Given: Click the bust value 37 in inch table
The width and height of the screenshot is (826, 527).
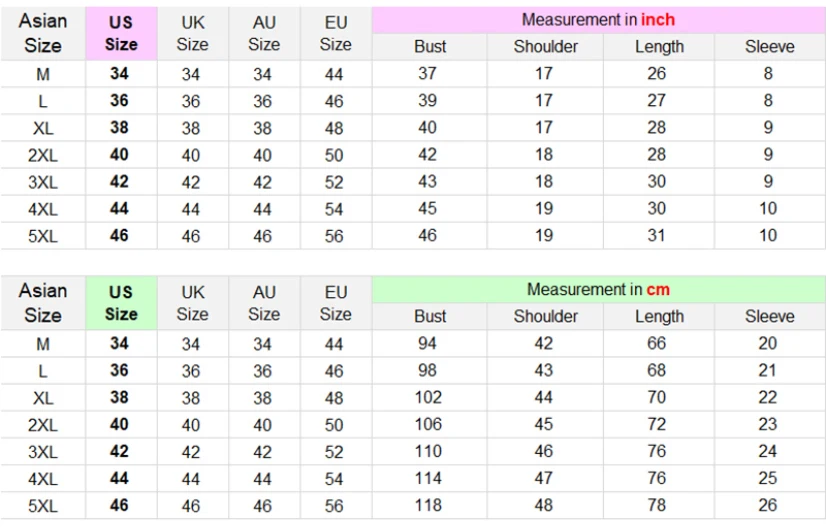Looking at the screenshot, I should pos(427,73).
